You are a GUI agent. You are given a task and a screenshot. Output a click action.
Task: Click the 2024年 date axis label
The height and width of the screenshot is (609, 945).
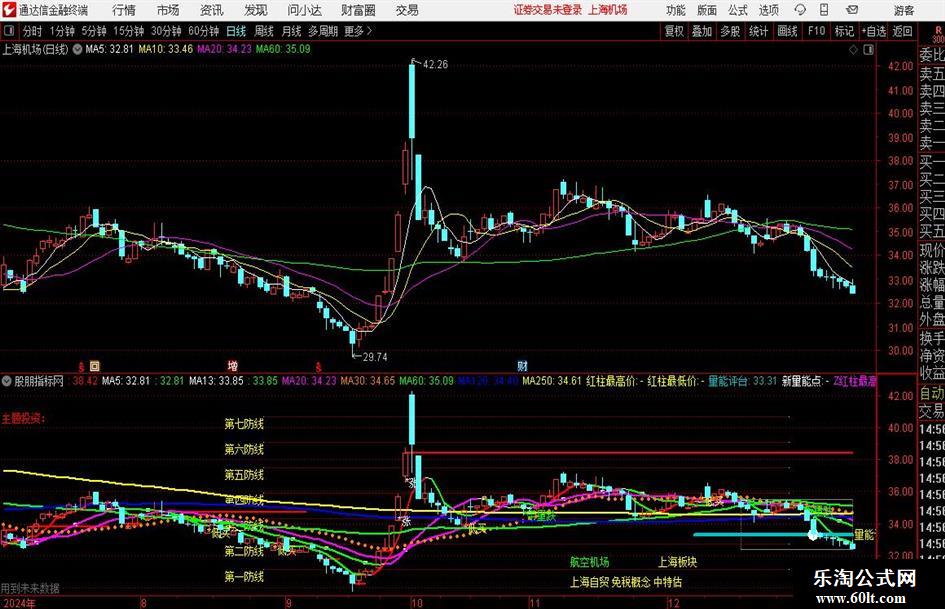click(x=18, y=603)
